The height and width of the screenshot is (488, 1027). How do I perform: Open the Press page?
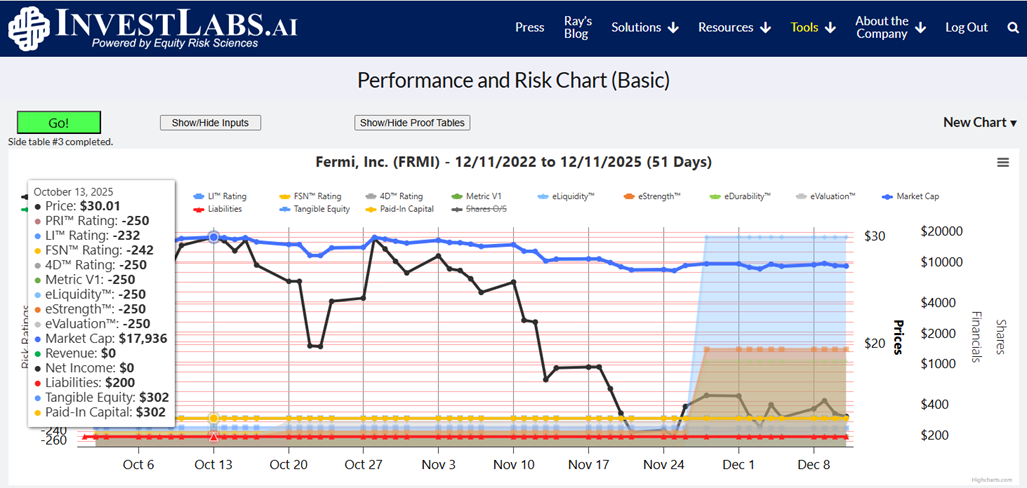(529, 28)
